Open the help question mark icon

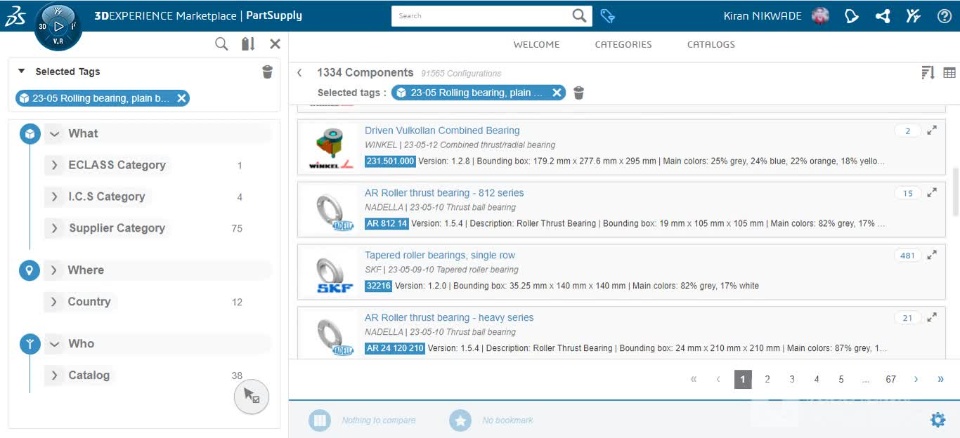click(x=944, y=17)
